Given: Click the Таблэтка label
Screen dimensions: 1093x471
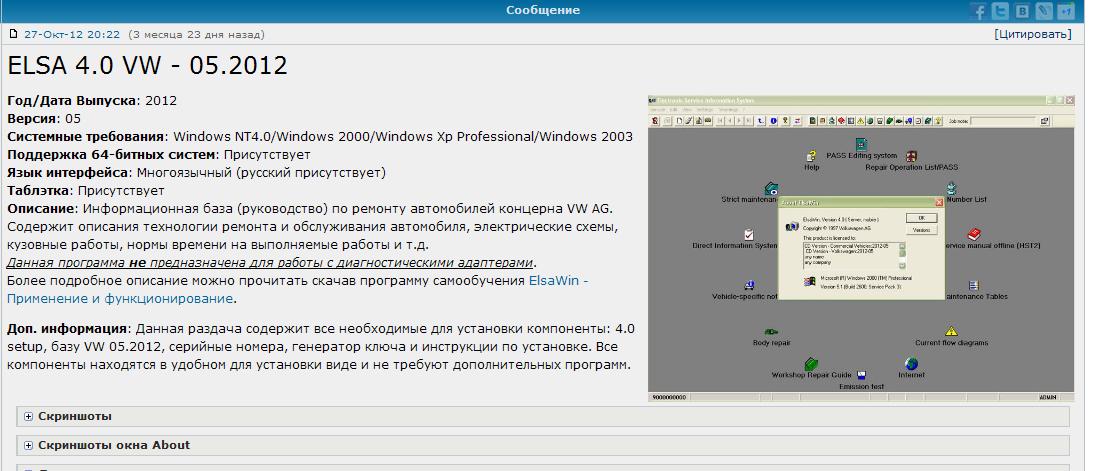Looking at the screenshot, I should tap(39, 190).
